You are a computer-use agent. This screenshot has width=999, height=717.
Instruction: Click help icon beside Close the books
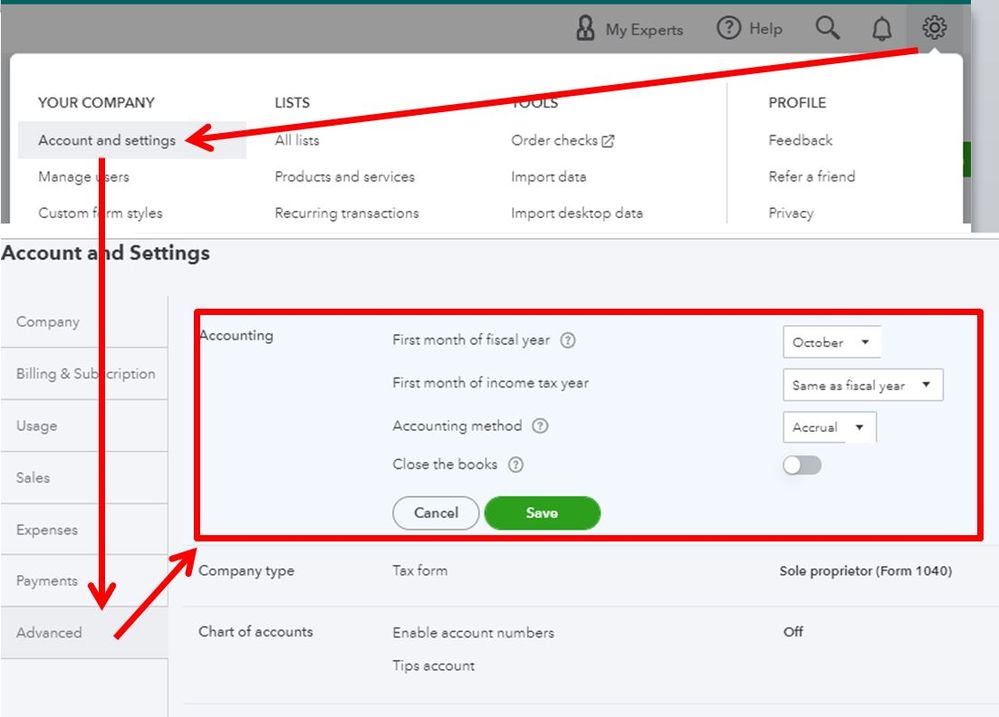(516, 465)
